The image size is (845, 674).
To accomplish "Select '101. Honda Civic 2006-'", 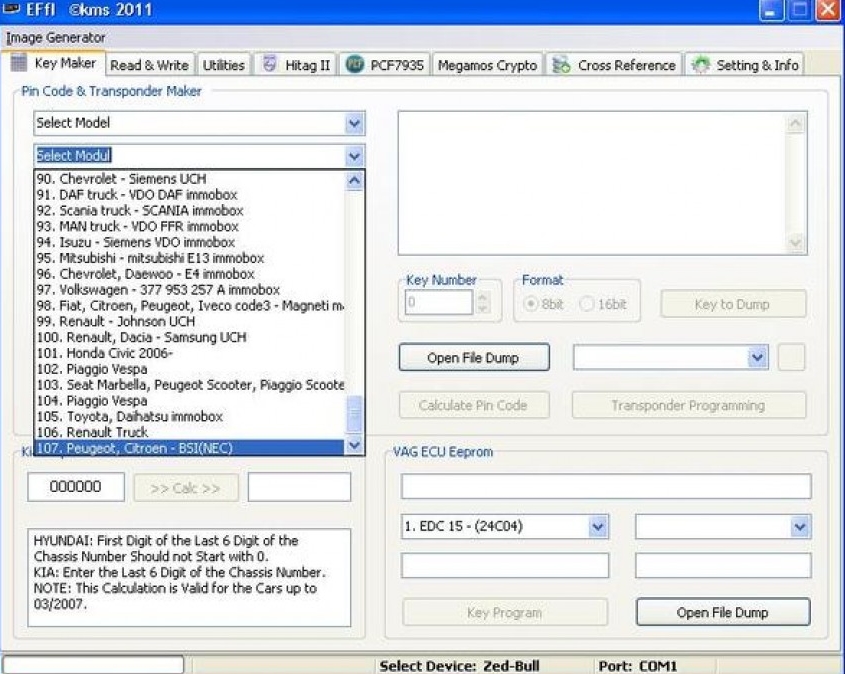I will click(x=189, y=353).
